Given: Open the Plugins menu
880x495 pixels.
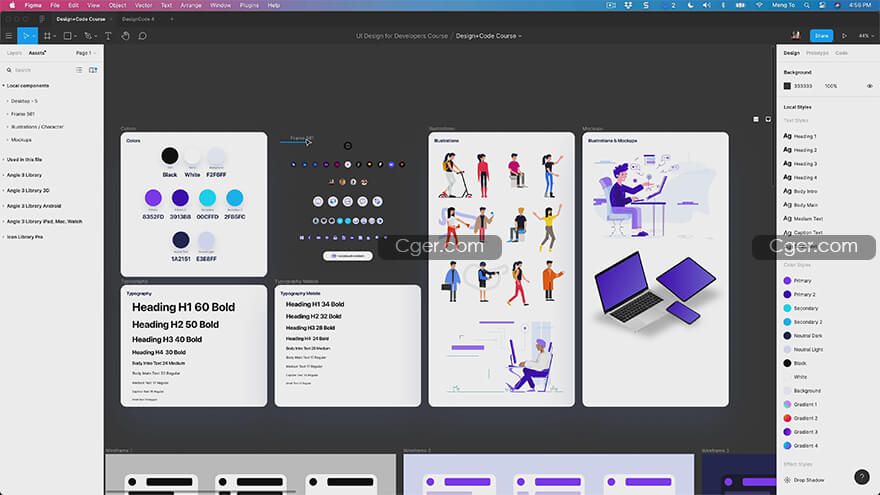Looking at the screenshot, I should click(x=249, y=5).
